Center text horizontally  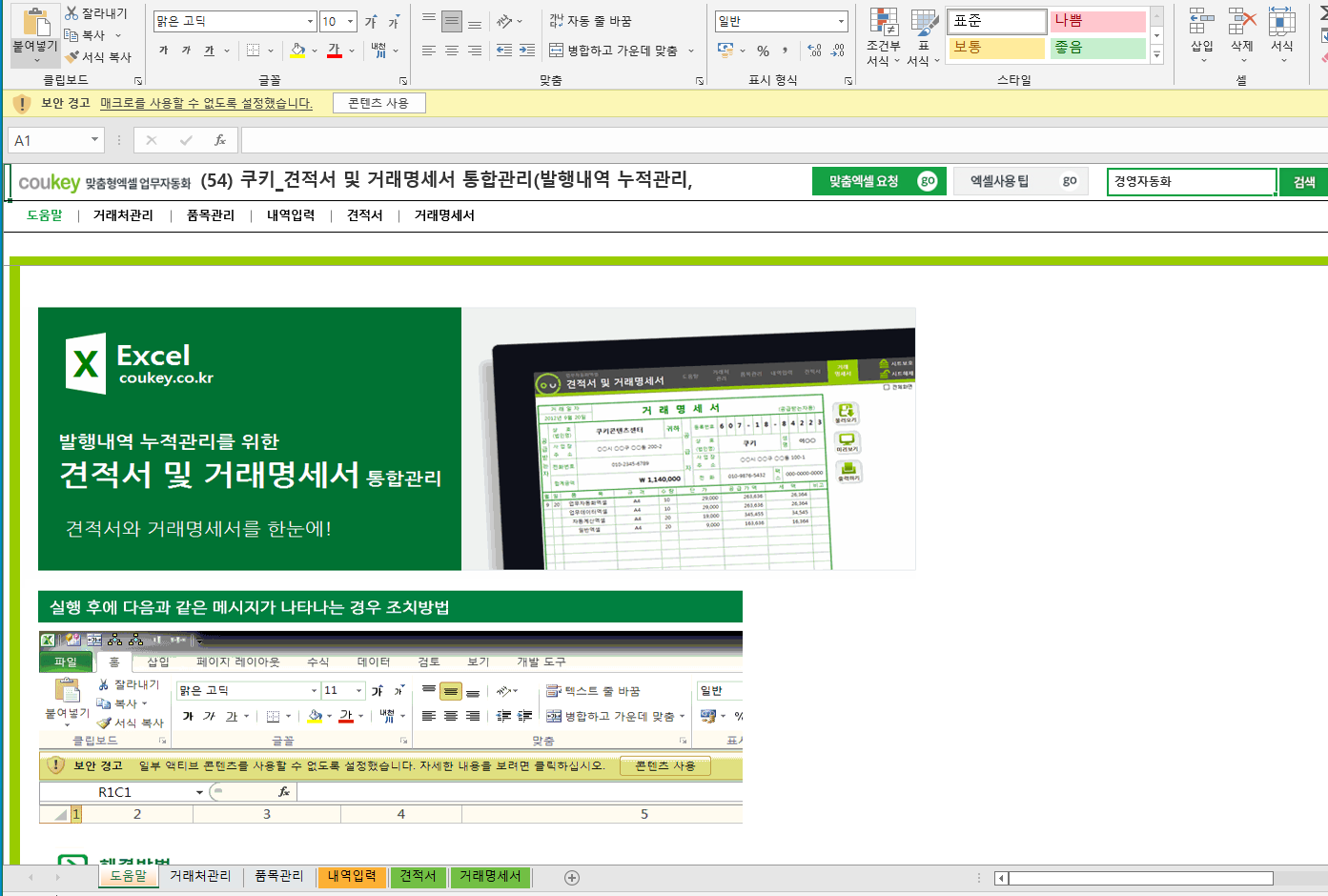452,51
